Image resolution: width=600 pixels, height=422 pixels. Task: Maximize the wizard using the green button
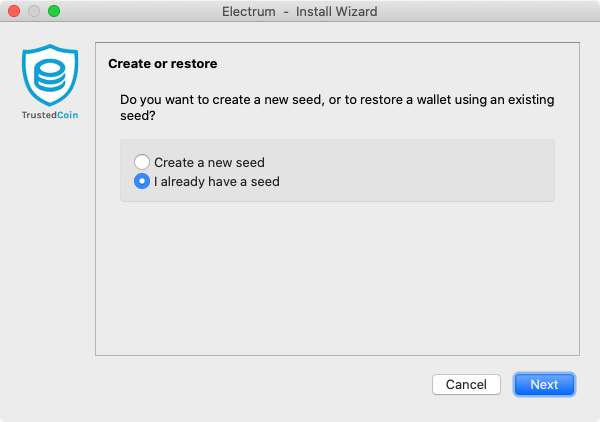coord(54,11)
